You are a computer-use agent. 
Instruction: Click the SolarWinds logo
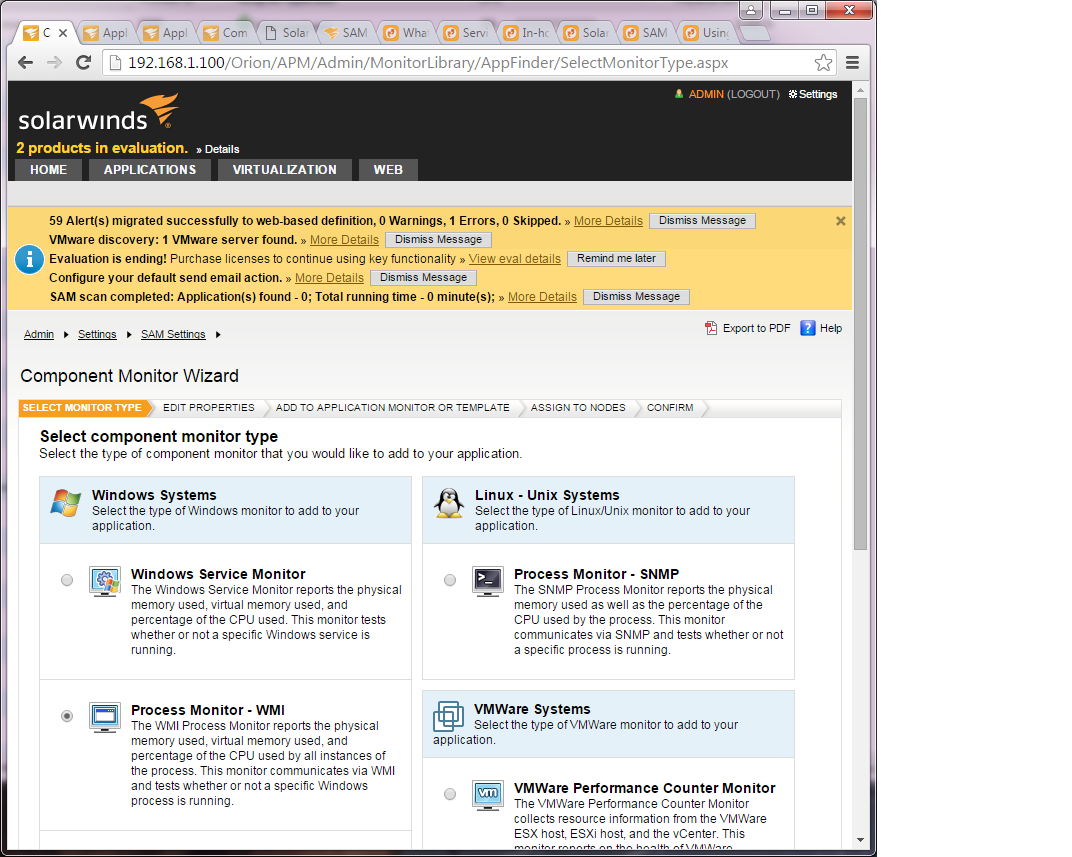(x=98, y=113)
